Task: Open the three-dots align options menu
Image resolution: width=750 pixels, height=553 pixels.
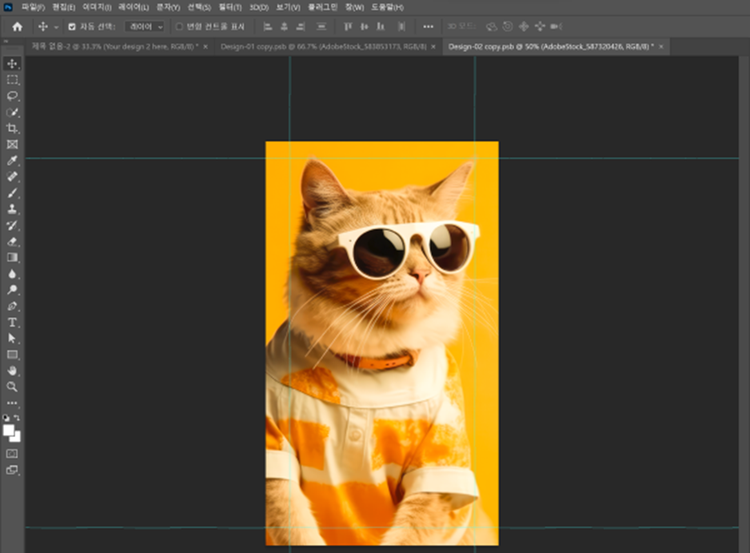Action: tap(429, 27)
